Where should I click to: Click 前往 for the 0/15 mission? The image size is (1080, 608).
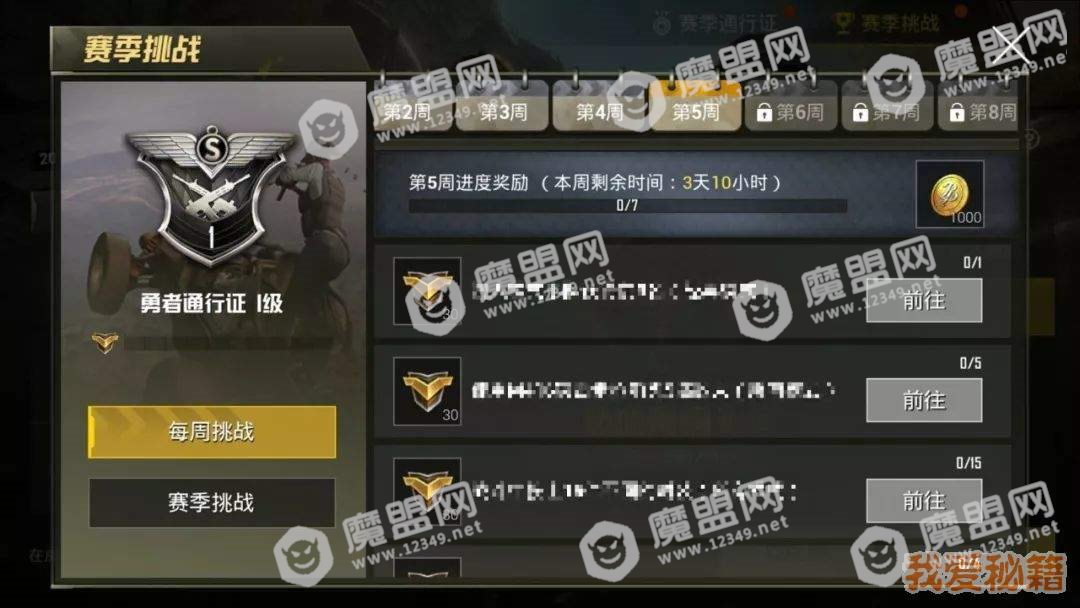[x=924, y=501]
